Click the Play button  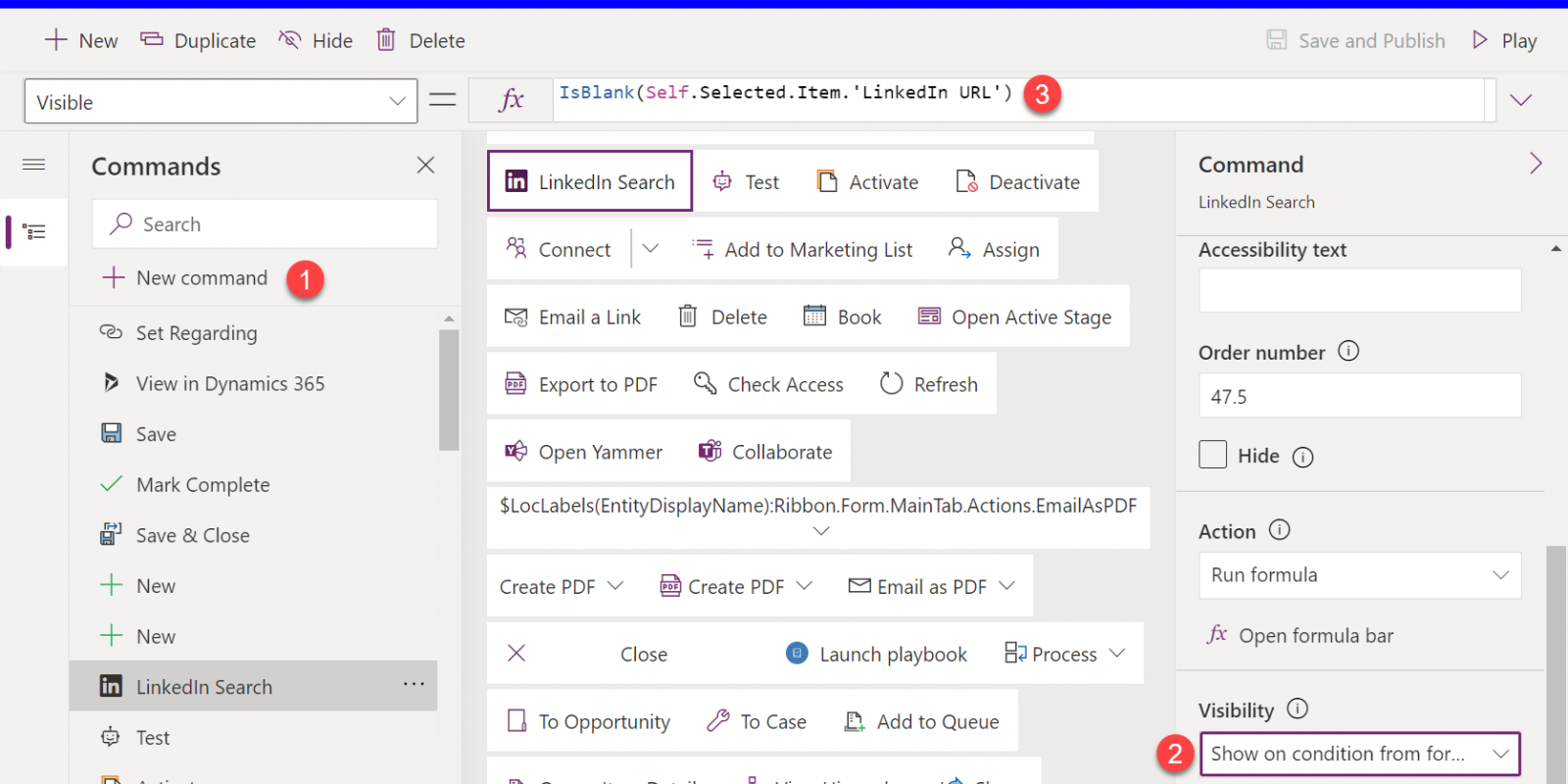click(x=1504, y=40)
